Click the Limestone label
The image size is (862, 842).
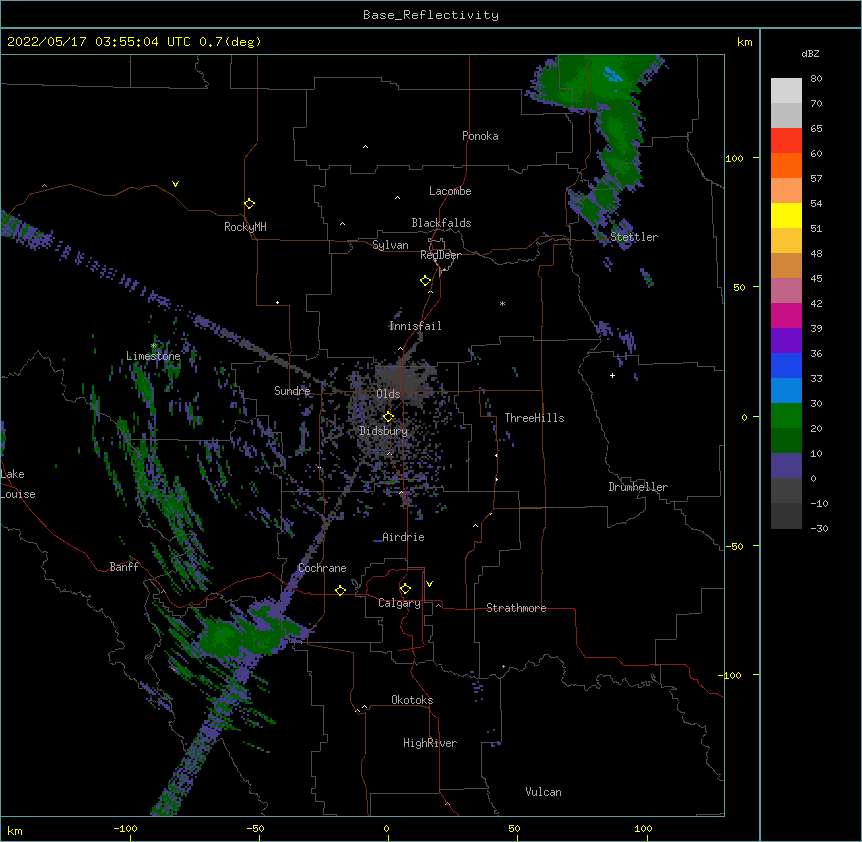coord(153,356)
